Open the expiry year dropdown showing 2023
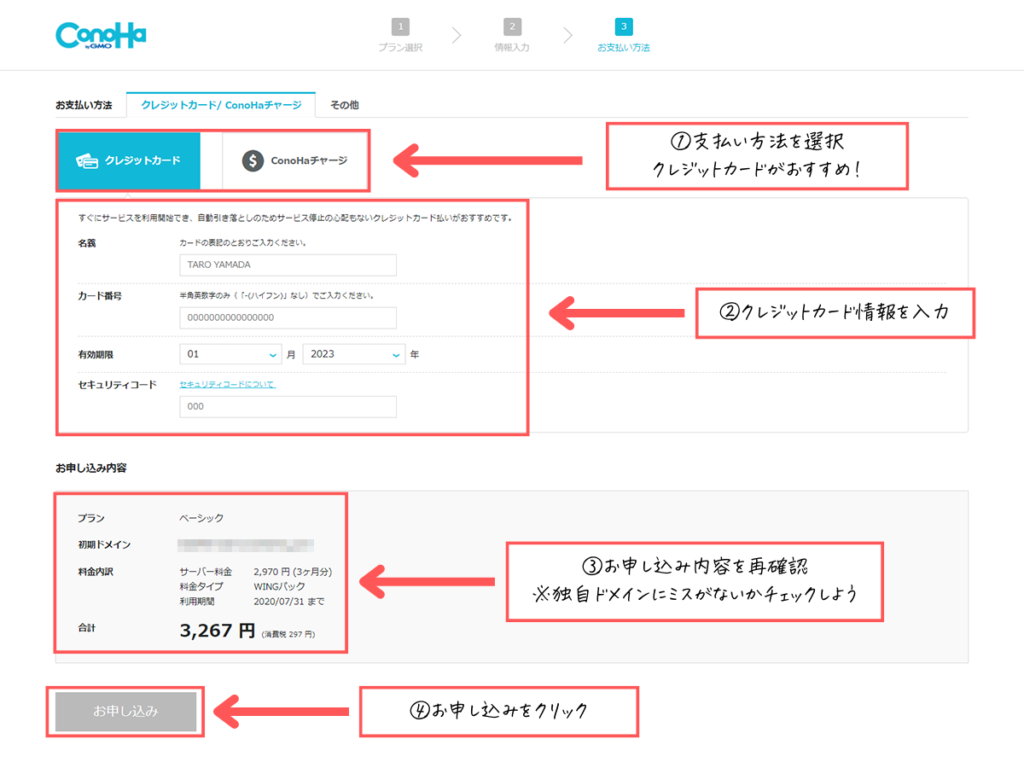This screenshot has width=1024, height=768. [x=354, y=355]
